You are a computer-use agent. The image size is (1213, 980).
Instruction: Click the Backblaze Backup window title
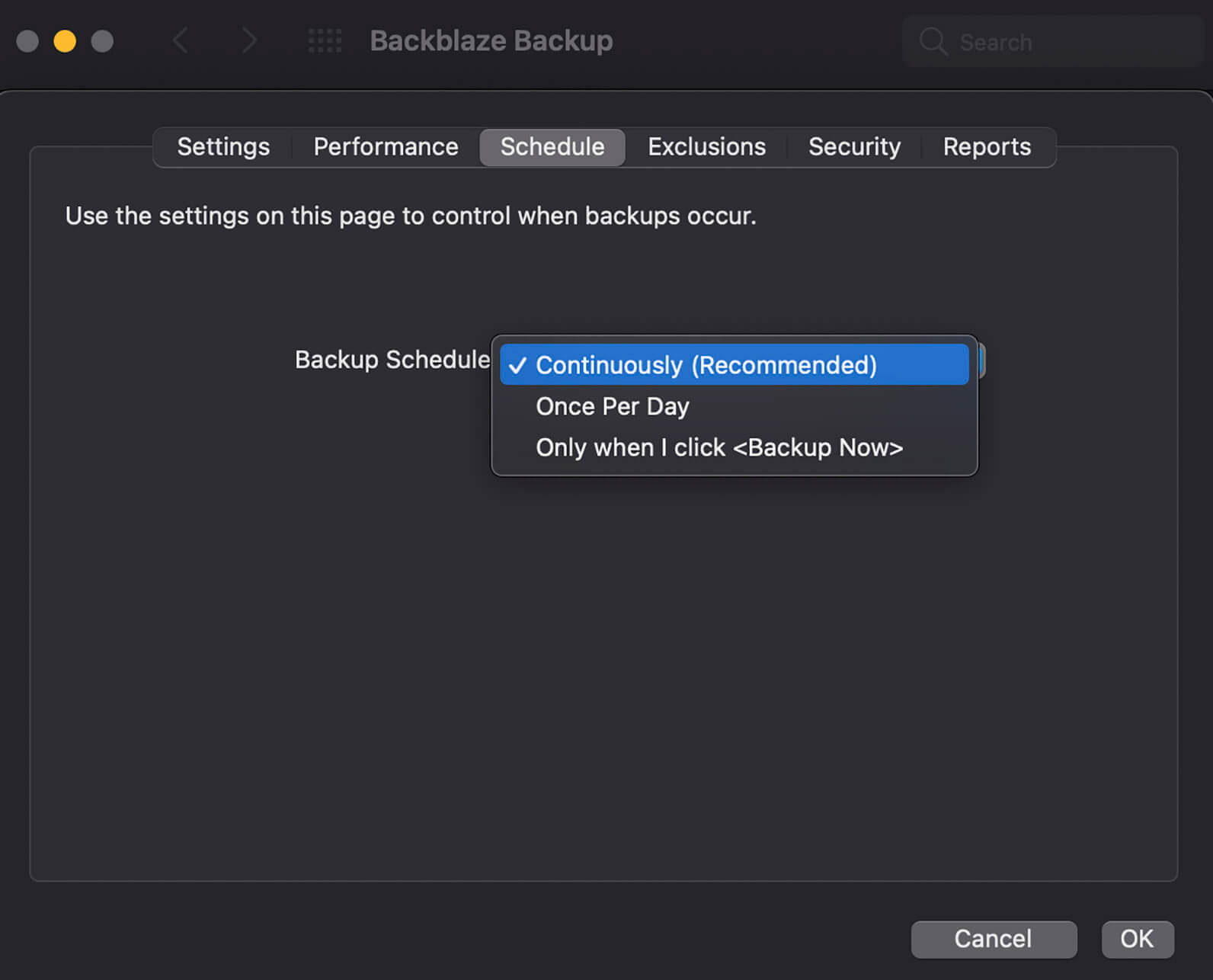click(x=491, y=40)
